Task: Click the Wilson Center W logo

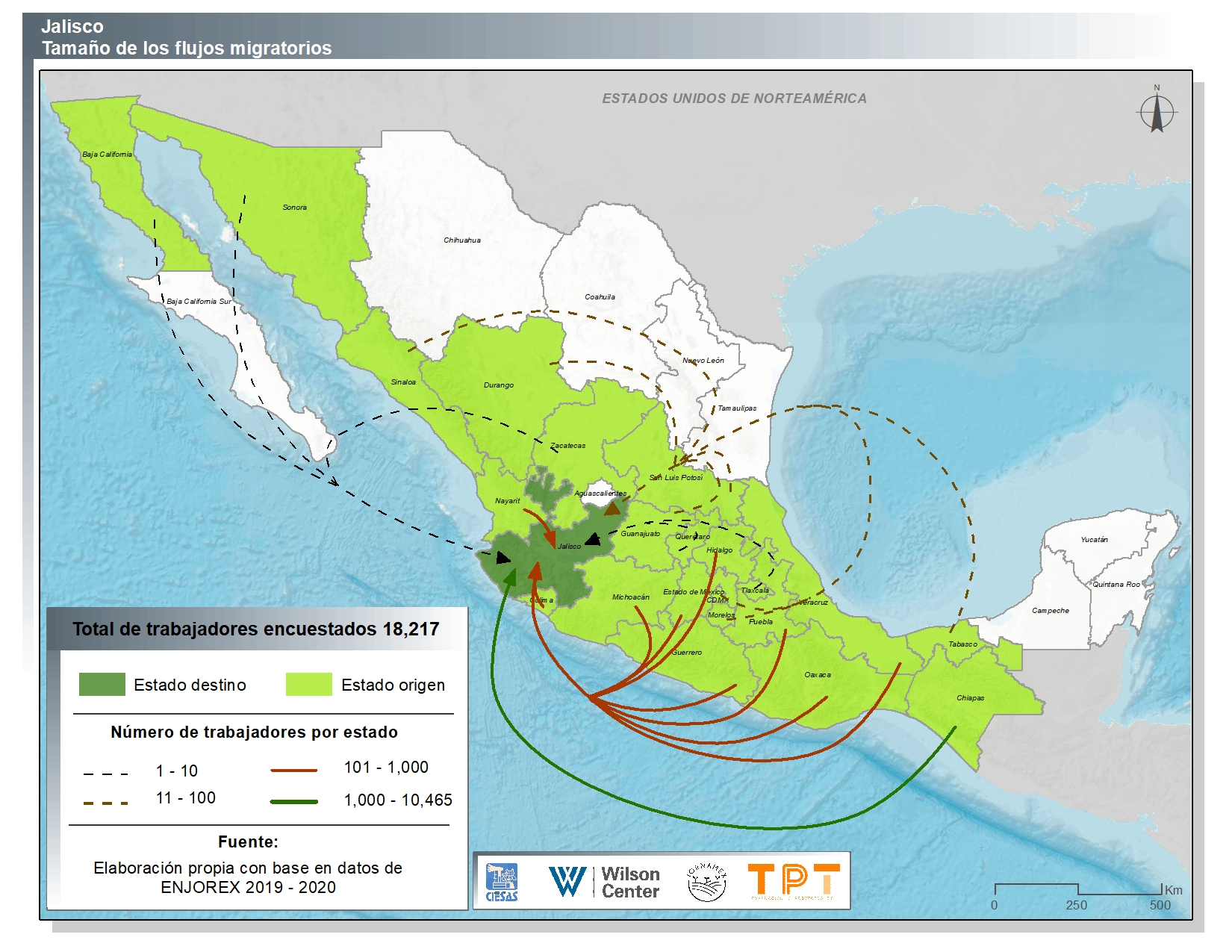Action: [567, 882]
